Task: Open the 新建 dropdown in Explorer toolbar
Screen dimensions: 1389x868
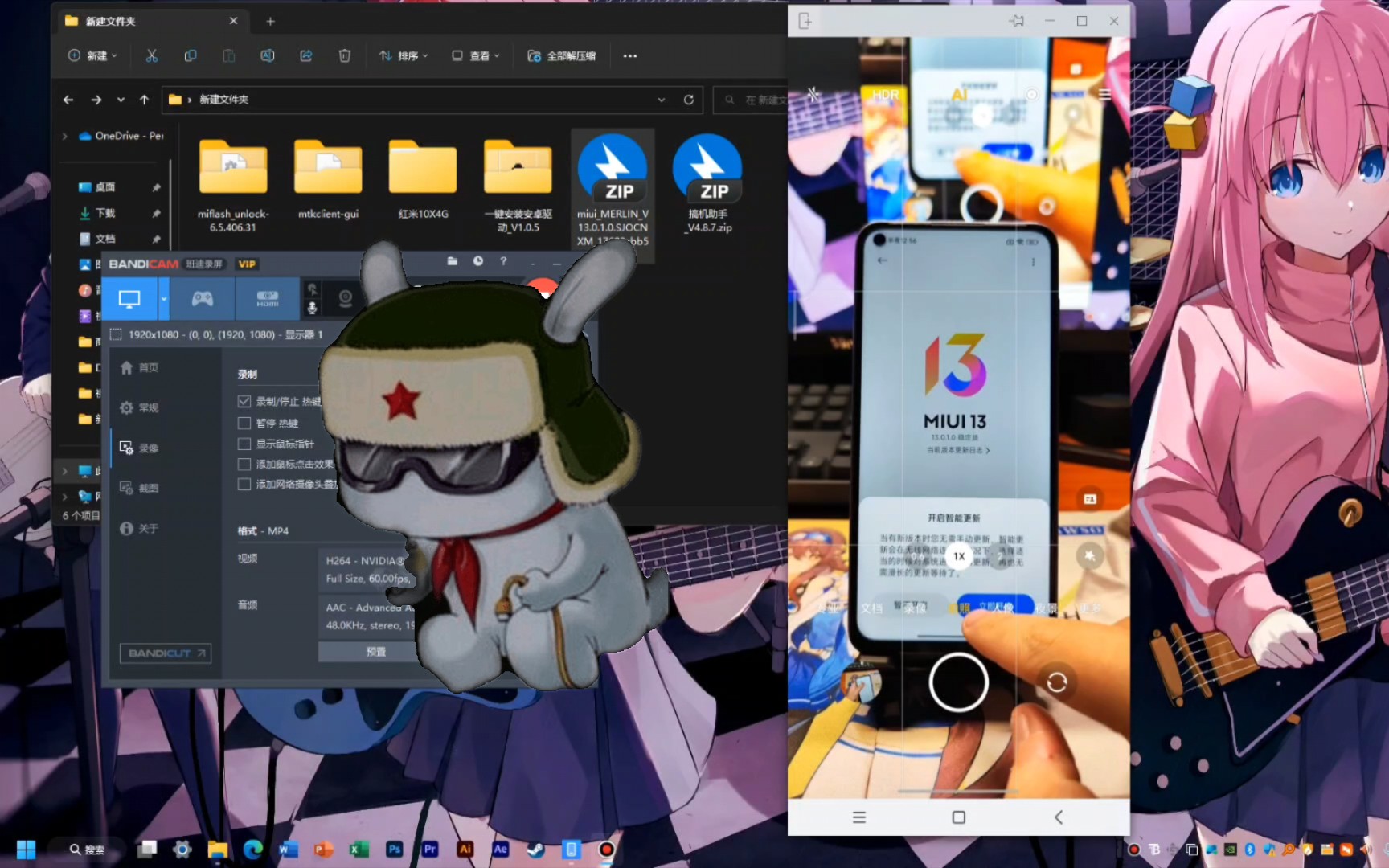Action: point(92,55)
